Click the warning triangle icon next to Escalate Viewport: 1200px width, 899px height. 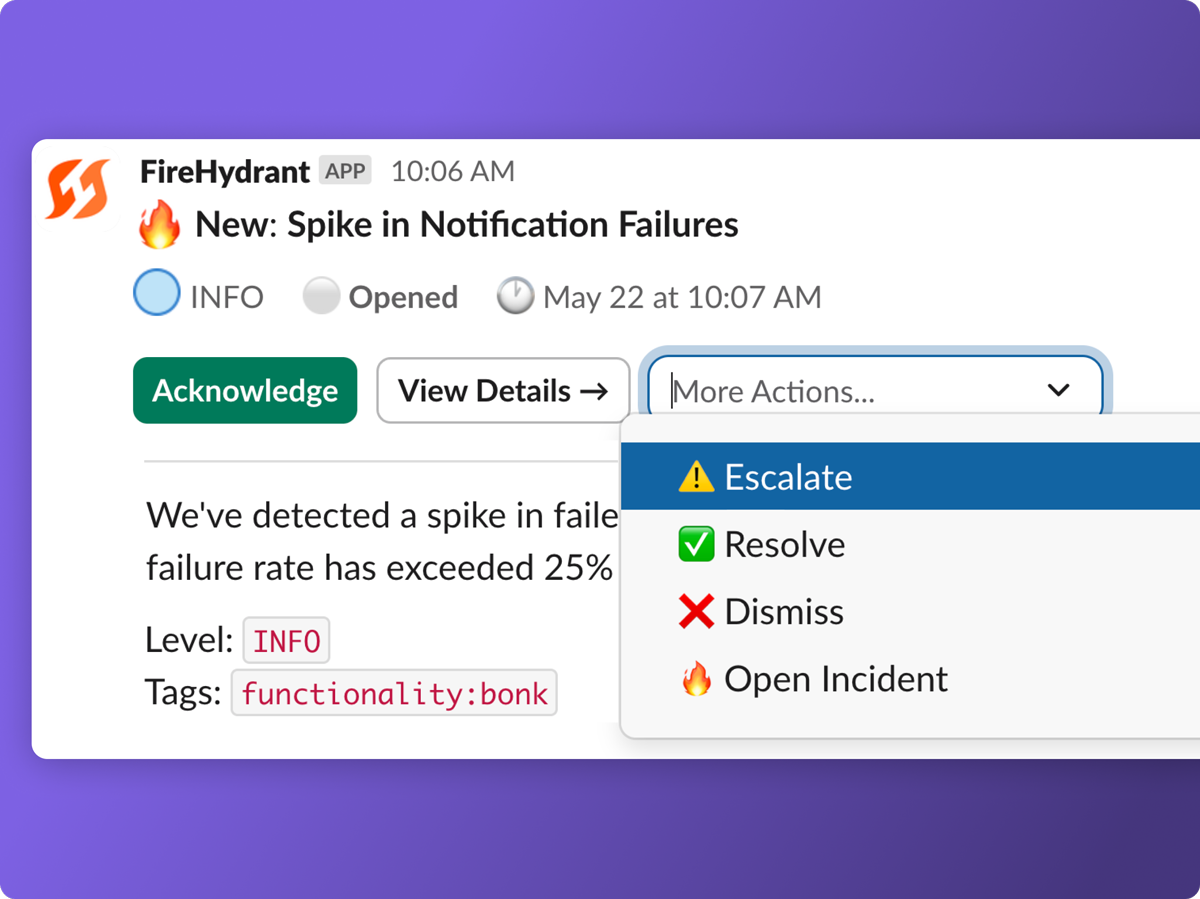pyautogui.click(x=696, y=477)
